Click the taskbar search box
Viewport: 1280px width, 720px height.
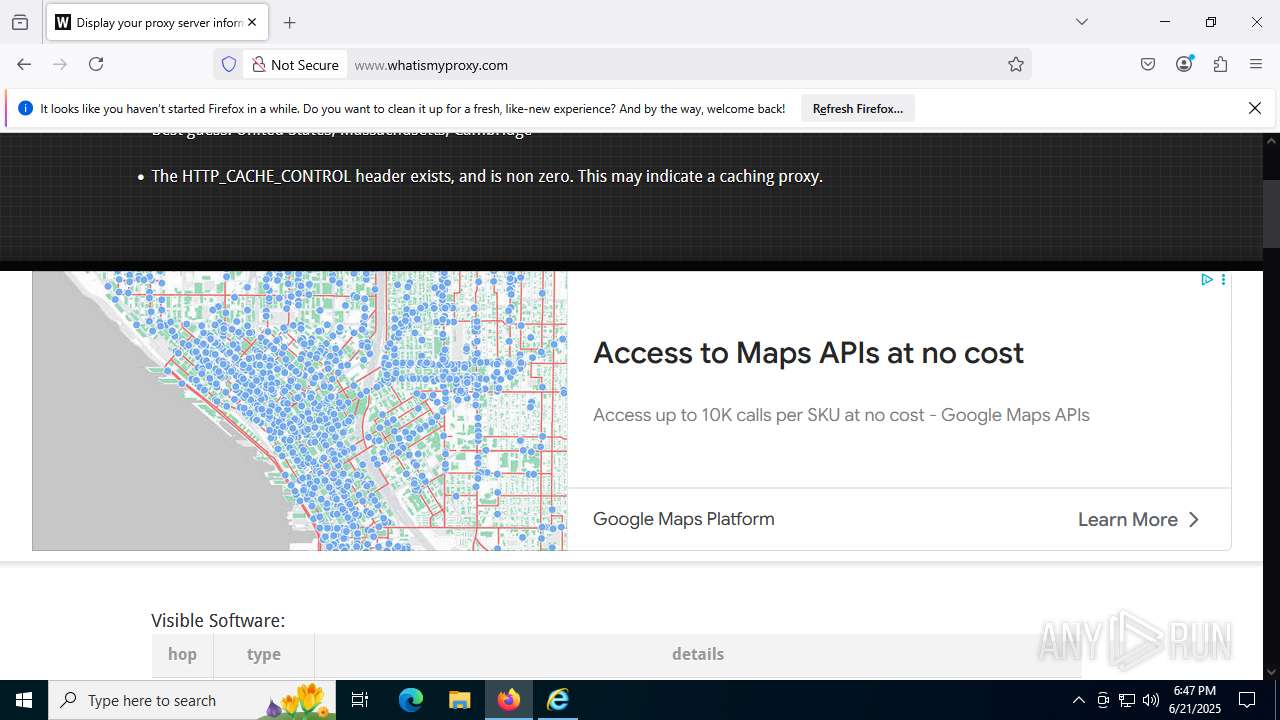coord(193,700)
